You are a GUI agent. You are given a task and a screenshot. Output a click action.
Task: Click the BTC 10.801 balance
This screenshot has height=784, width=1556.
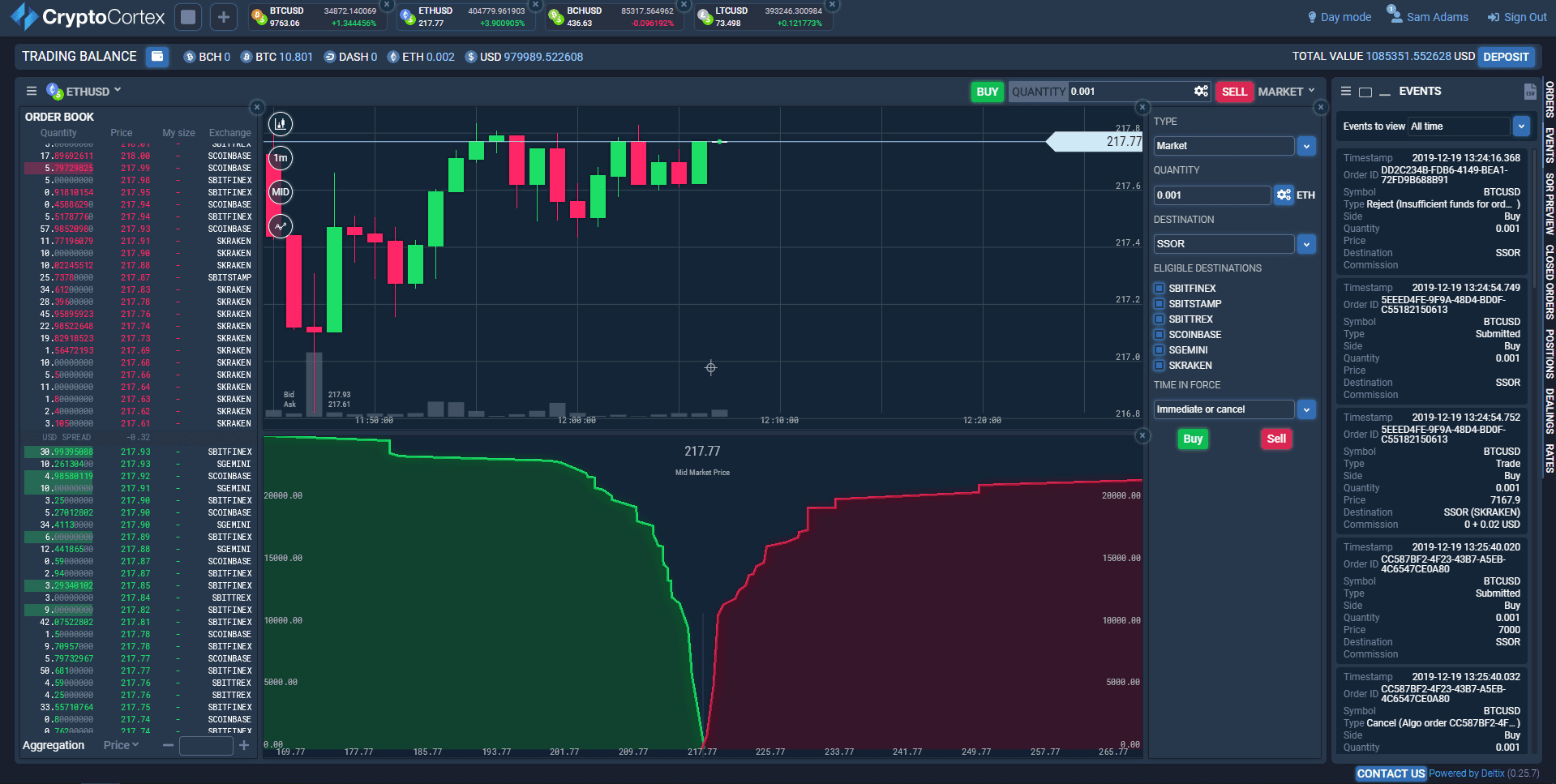[276, 57]
